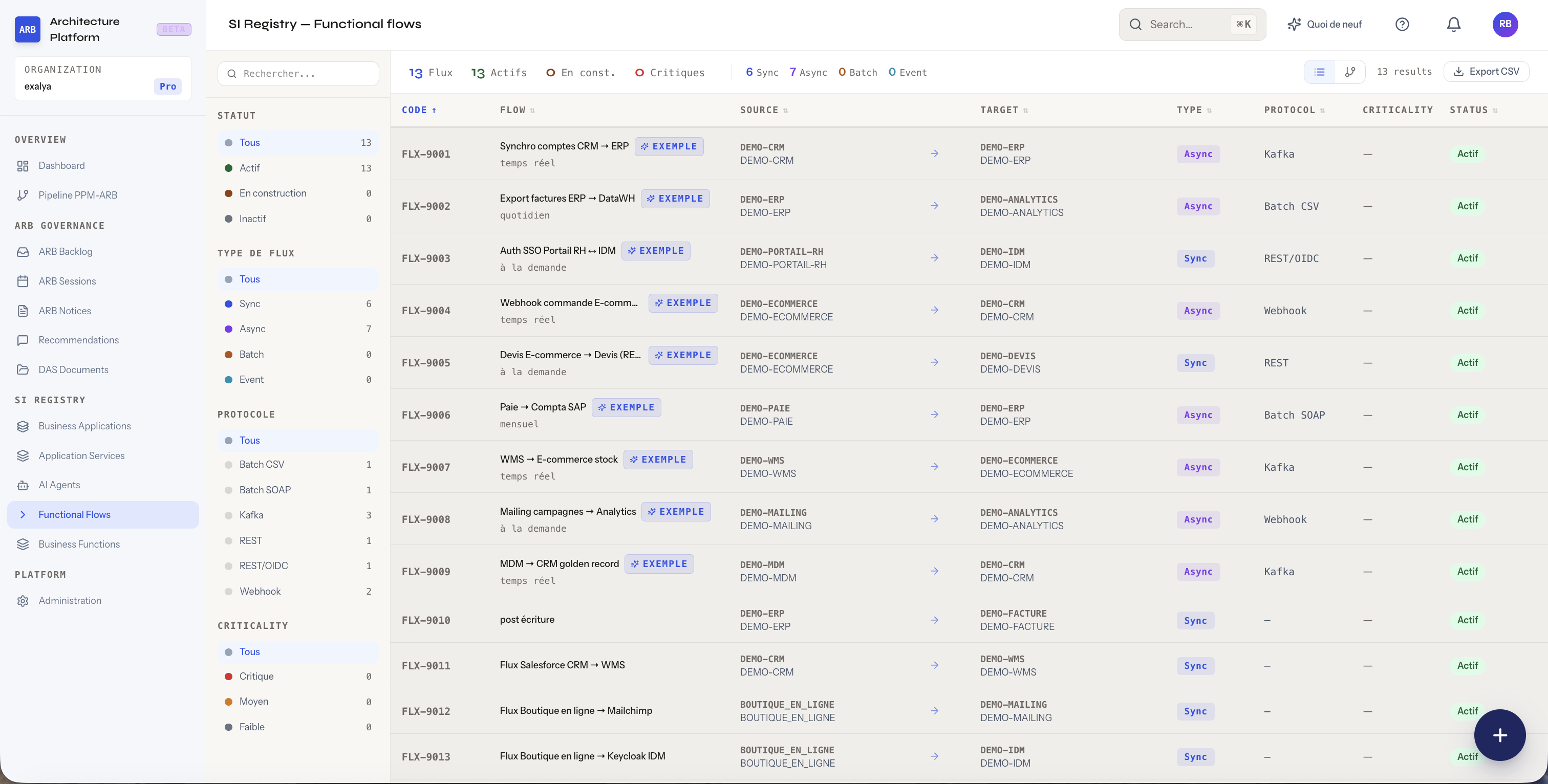Image resolution: width=1548 pixels, height=784 pixels.
Task: Filter protocol by Kafka
Action: [298, 515]
